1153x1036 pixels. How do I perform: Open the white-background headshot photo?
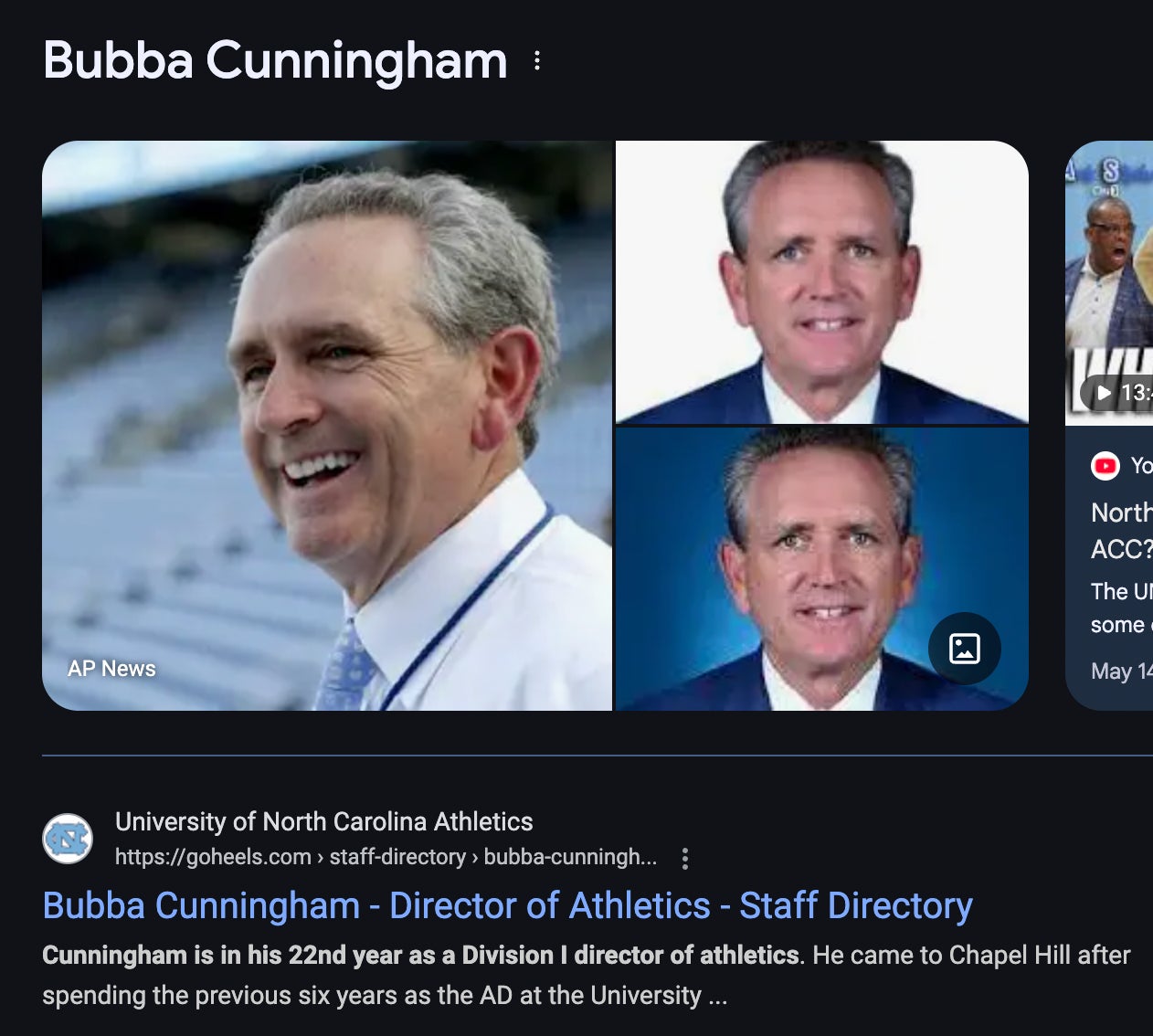822,282
